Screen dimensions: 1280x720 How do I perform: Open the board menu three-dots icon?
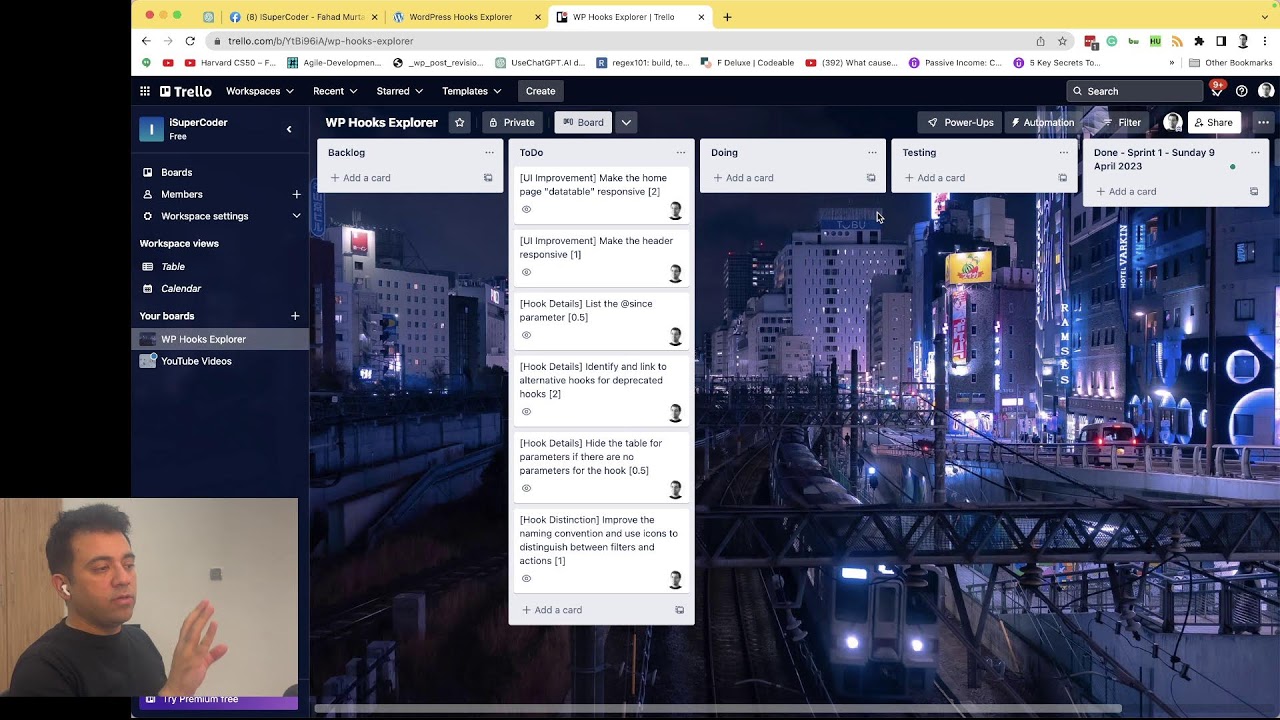point(1263,122)
